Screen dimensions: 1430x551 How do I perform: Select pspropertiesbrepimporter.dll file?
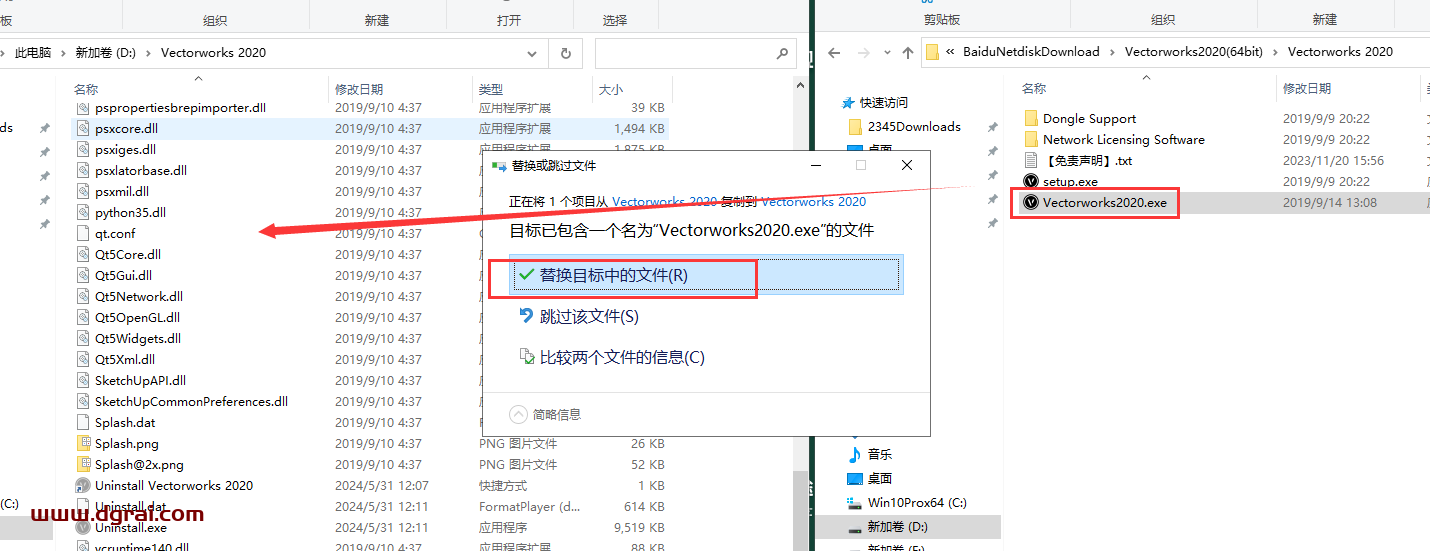[x=180, y=107]
